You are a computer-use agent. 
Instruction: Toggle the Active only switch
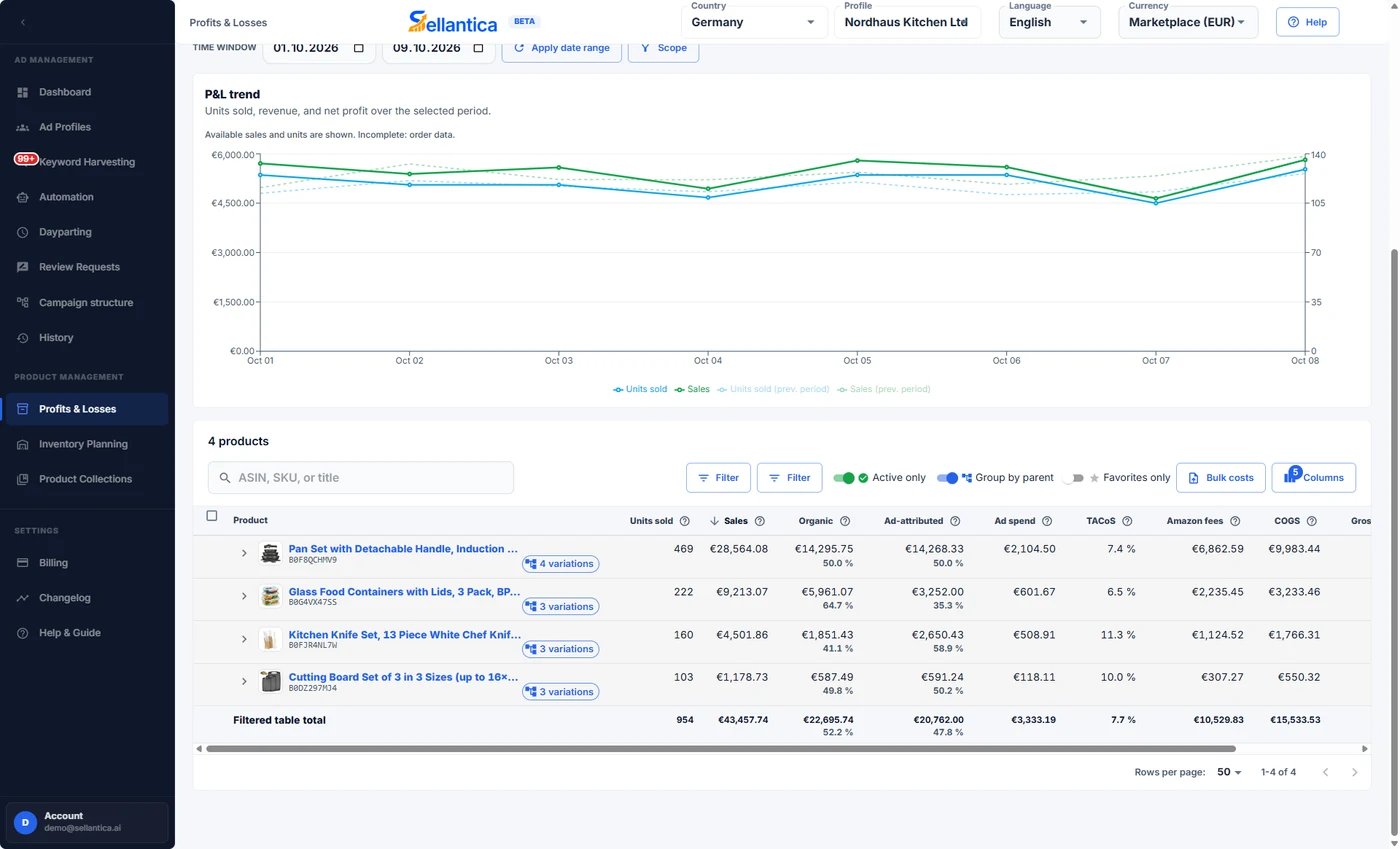point(844,478)
